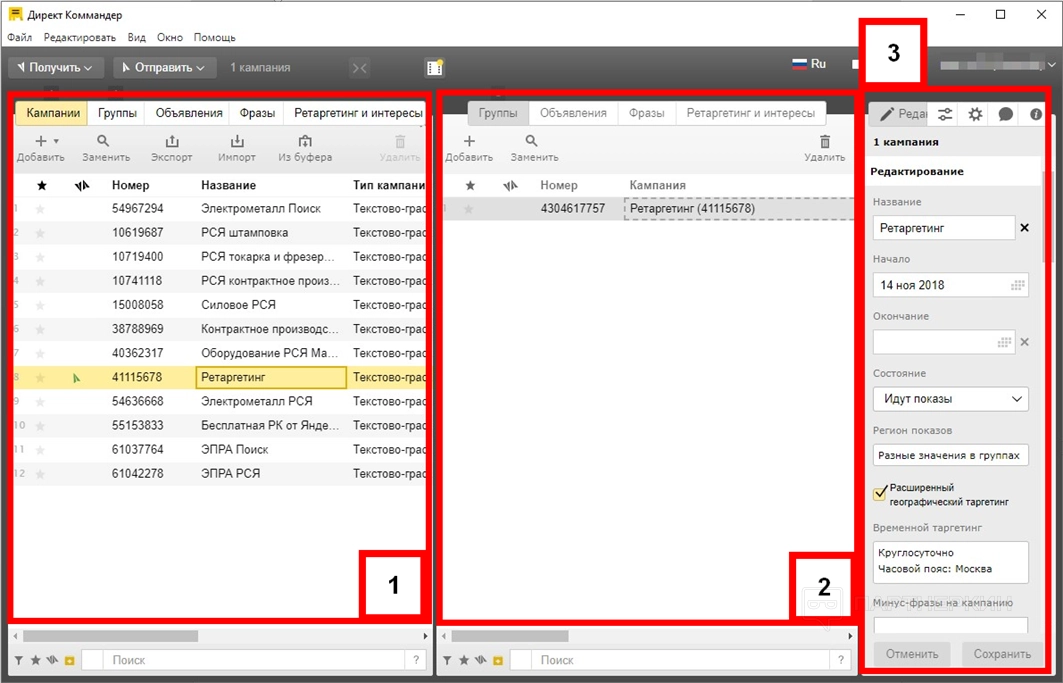Open calendar icon in Окончание date field

1004,343
